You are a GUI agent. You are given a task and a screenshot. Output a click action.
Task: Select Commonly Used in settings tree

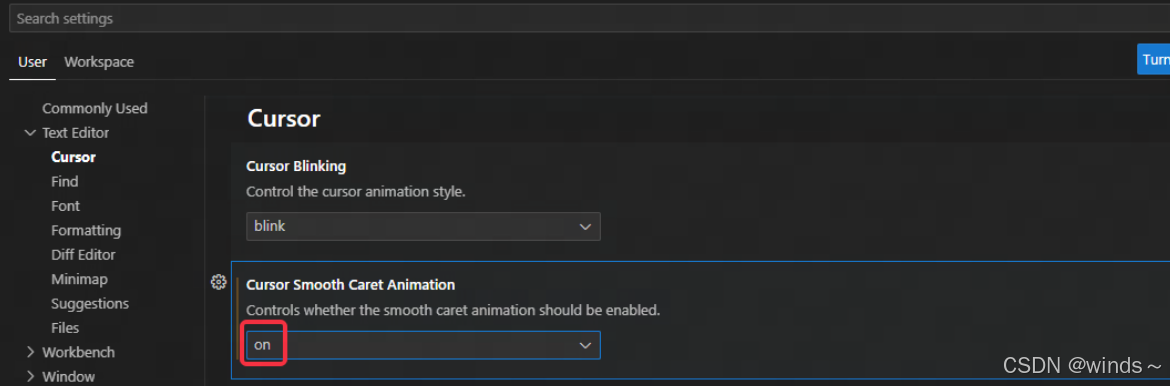click(95, 108)
